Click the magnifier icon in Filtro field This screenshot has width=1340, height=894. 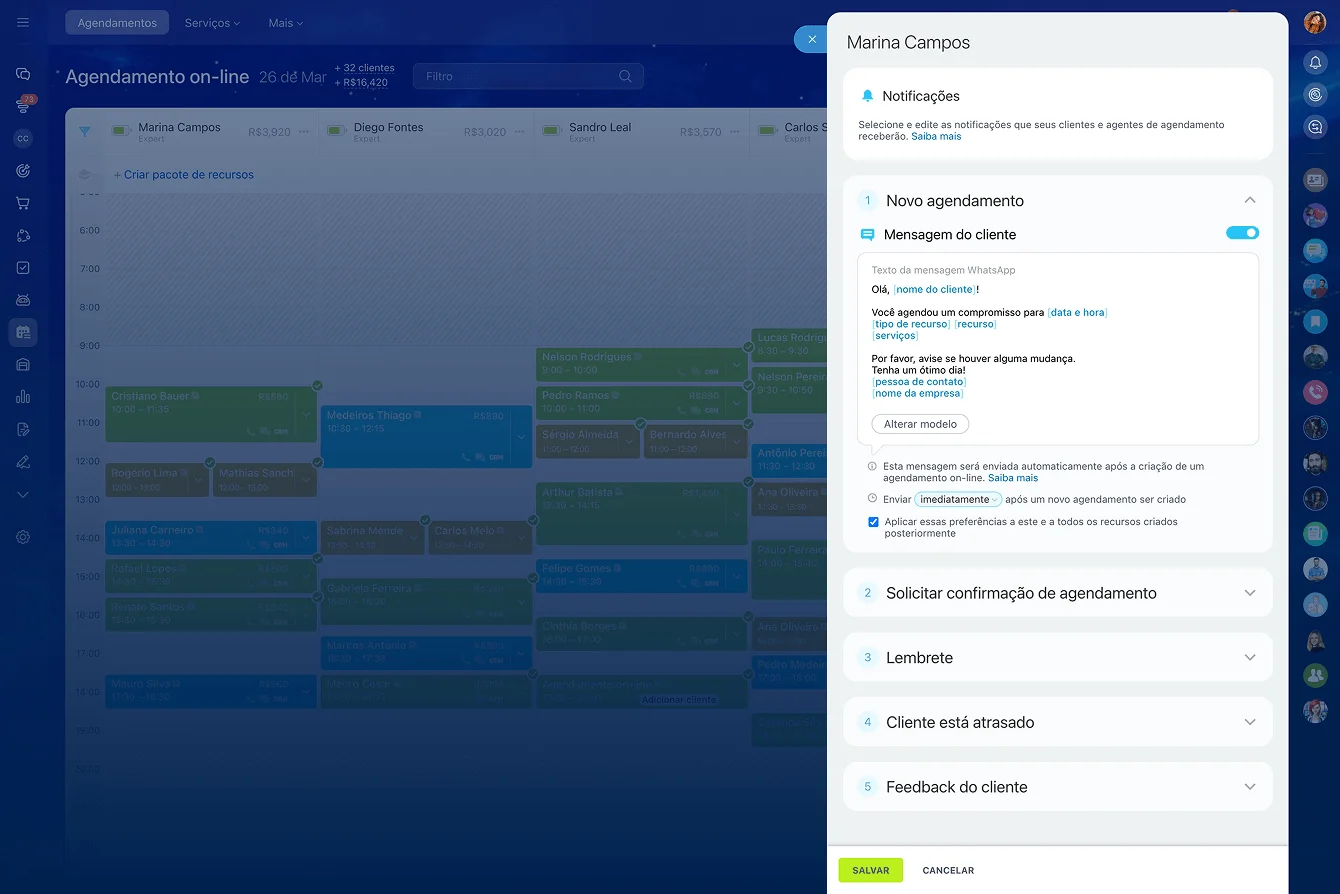tap(625, 76)
